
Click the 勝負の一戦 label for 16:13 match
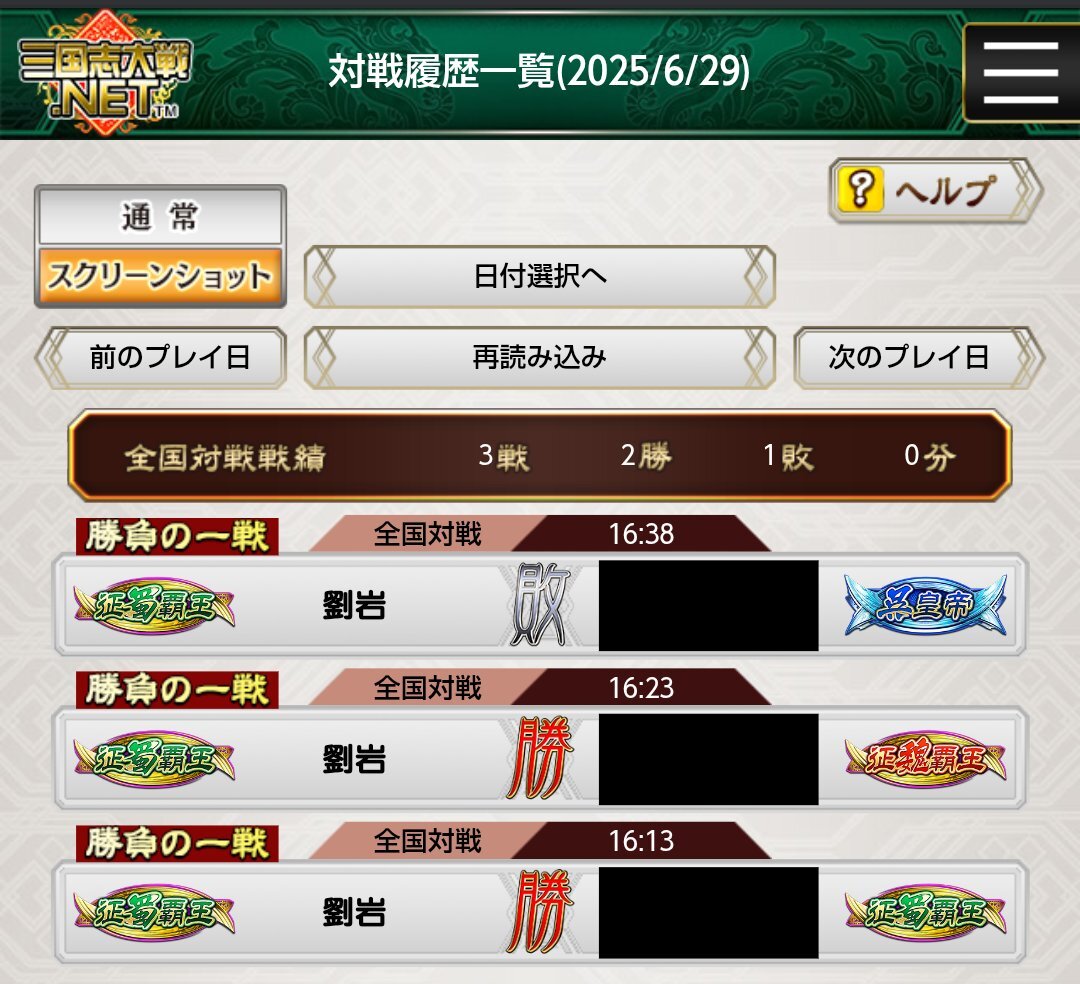[177, 844]
